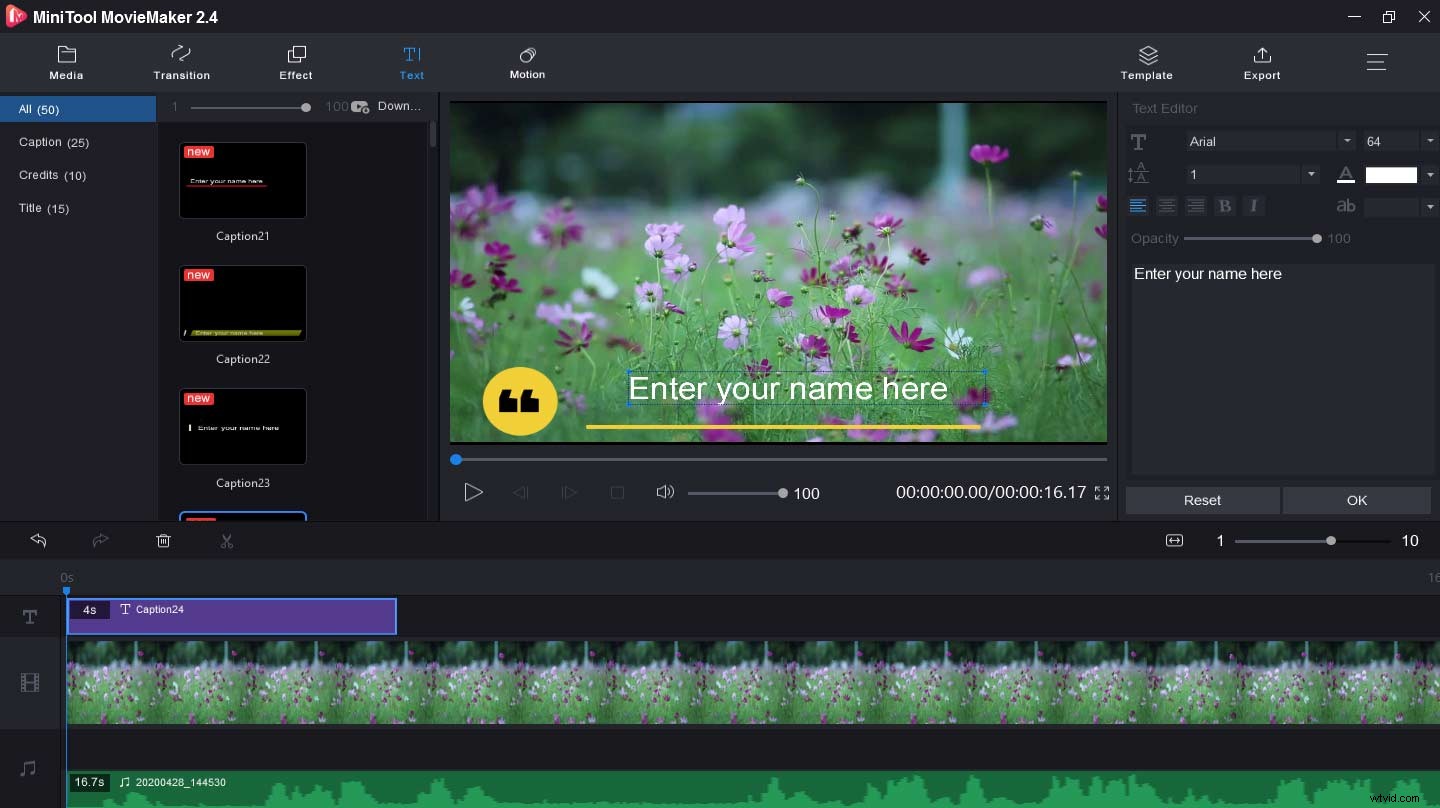Toggle Italic formatting in the Text Editor

1254,206
